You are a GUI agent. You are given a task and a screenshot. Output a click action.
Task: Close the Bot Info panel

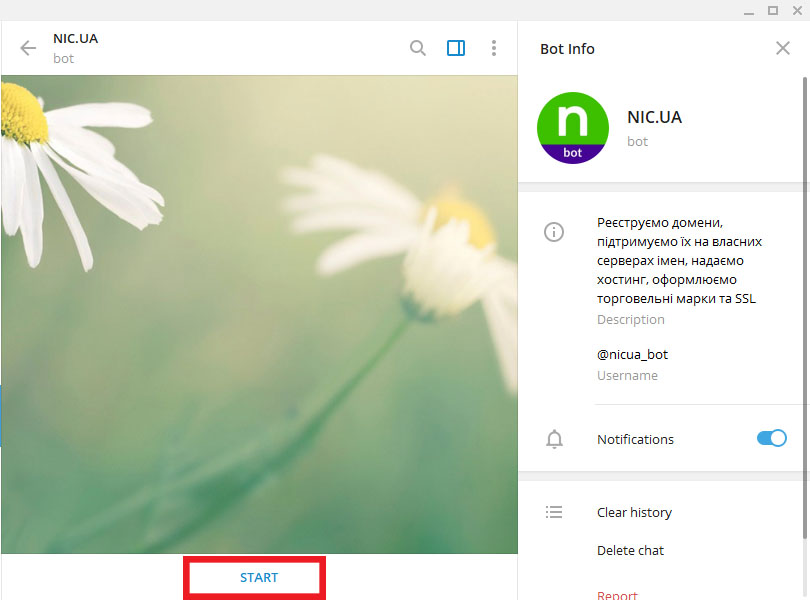pyautogui.click(x=783, y=48)
